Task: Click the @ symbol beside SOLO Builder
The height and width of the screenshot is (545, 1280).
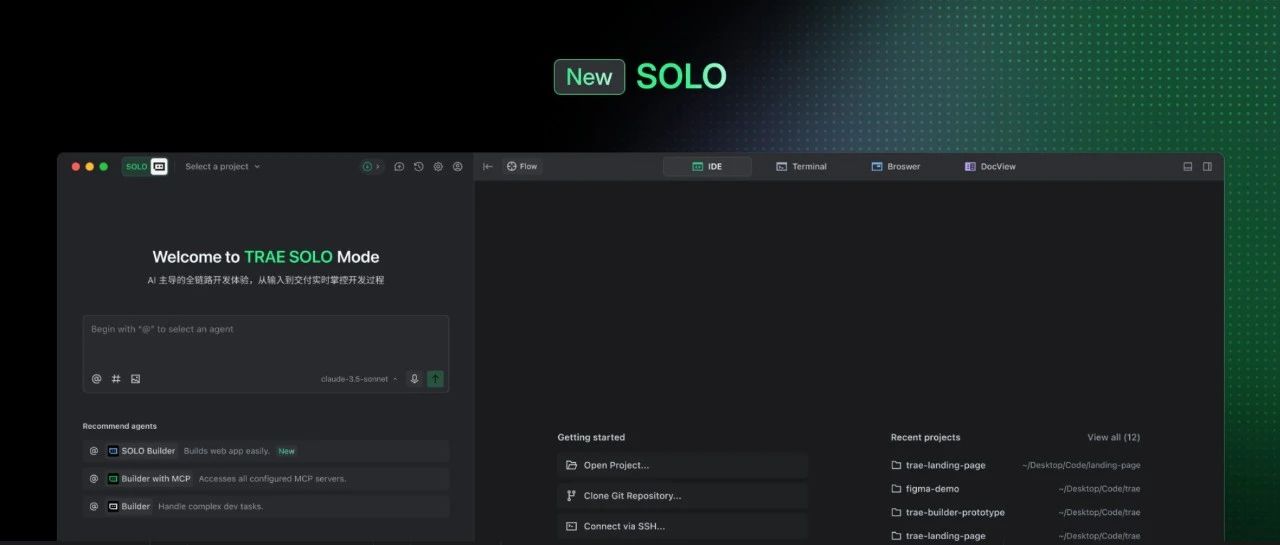Action: pos(94,451)
